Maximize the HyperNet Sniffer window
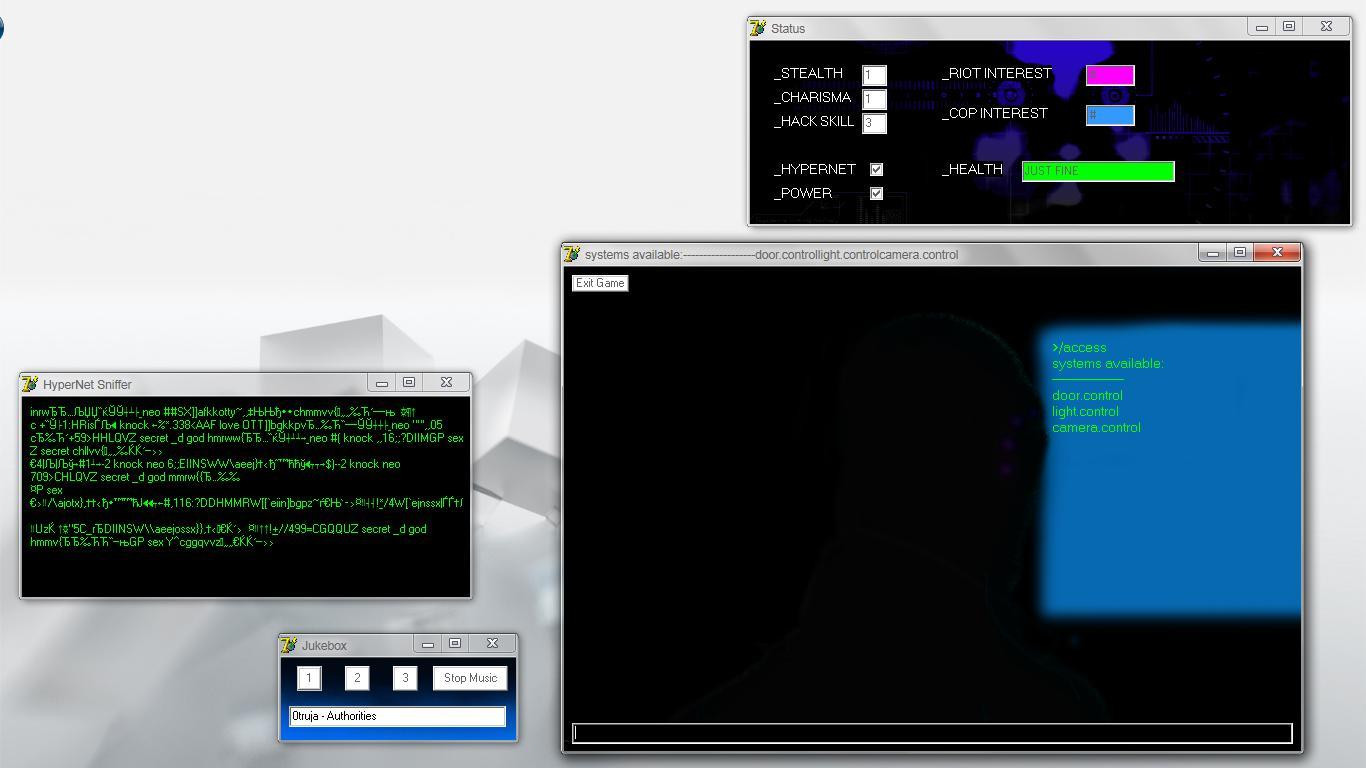 pos(409,383)
